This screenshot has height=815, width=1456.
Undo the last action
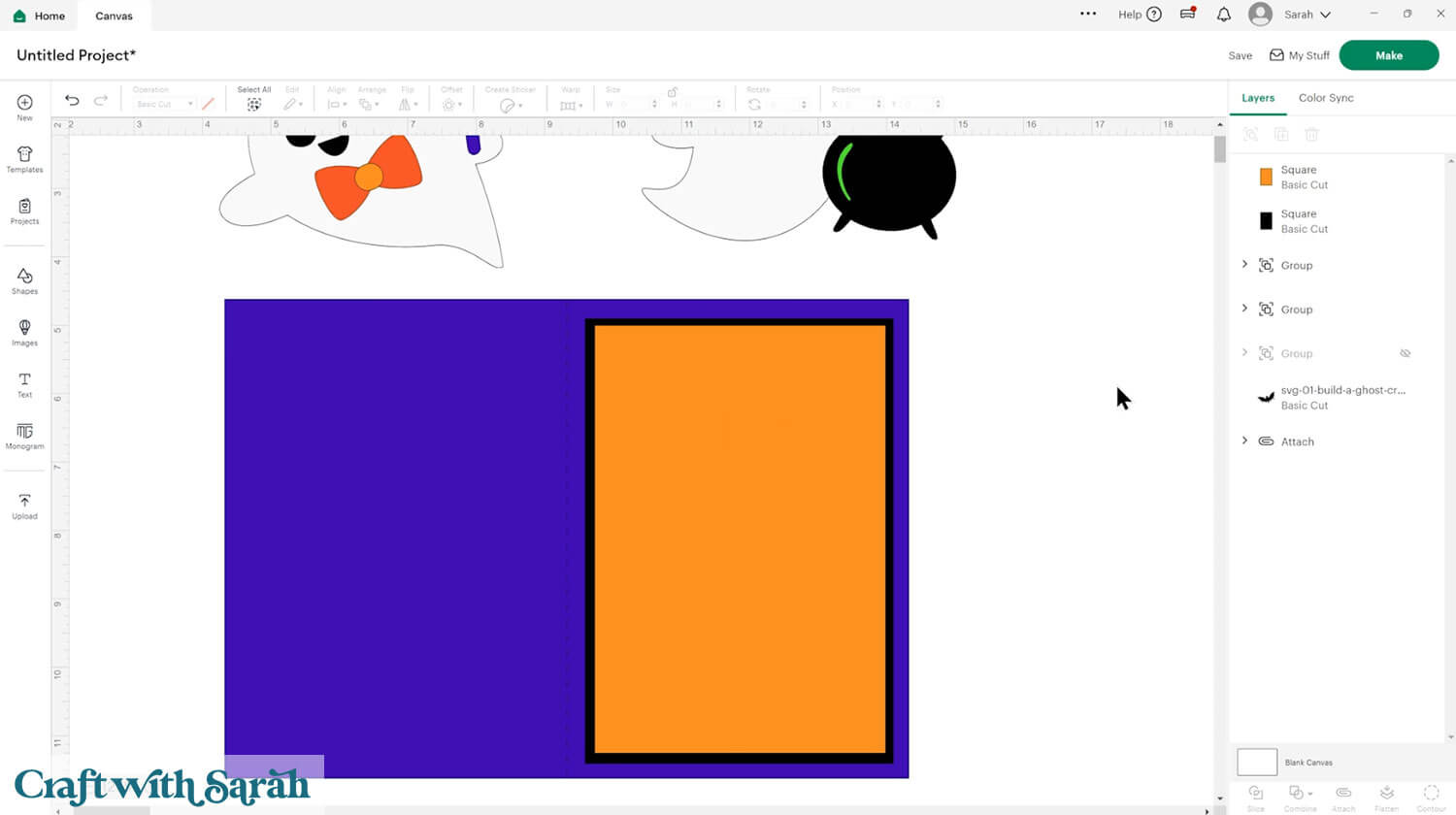point(72,100)
